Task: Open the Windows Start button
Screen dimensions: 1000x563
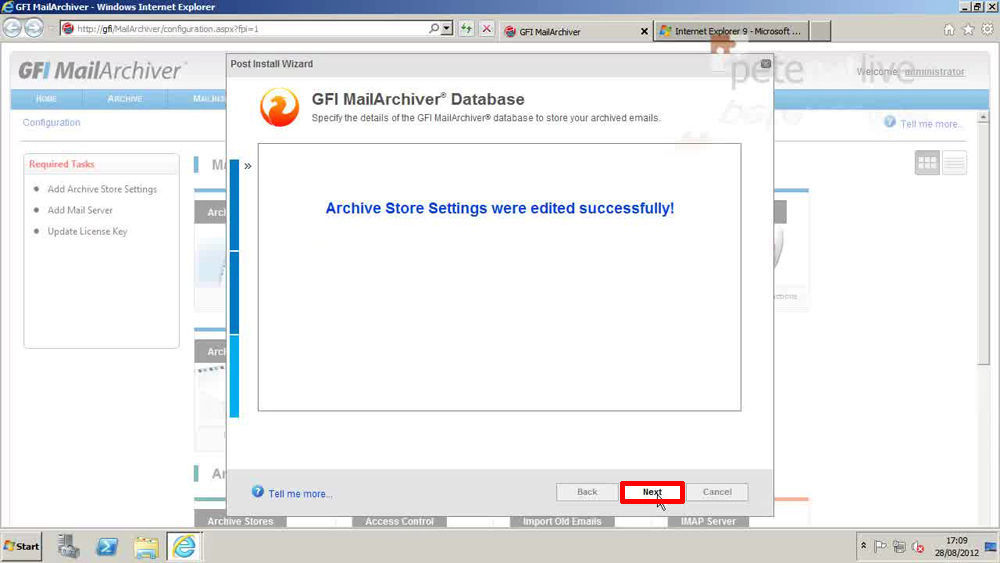Action: (21, 546)
